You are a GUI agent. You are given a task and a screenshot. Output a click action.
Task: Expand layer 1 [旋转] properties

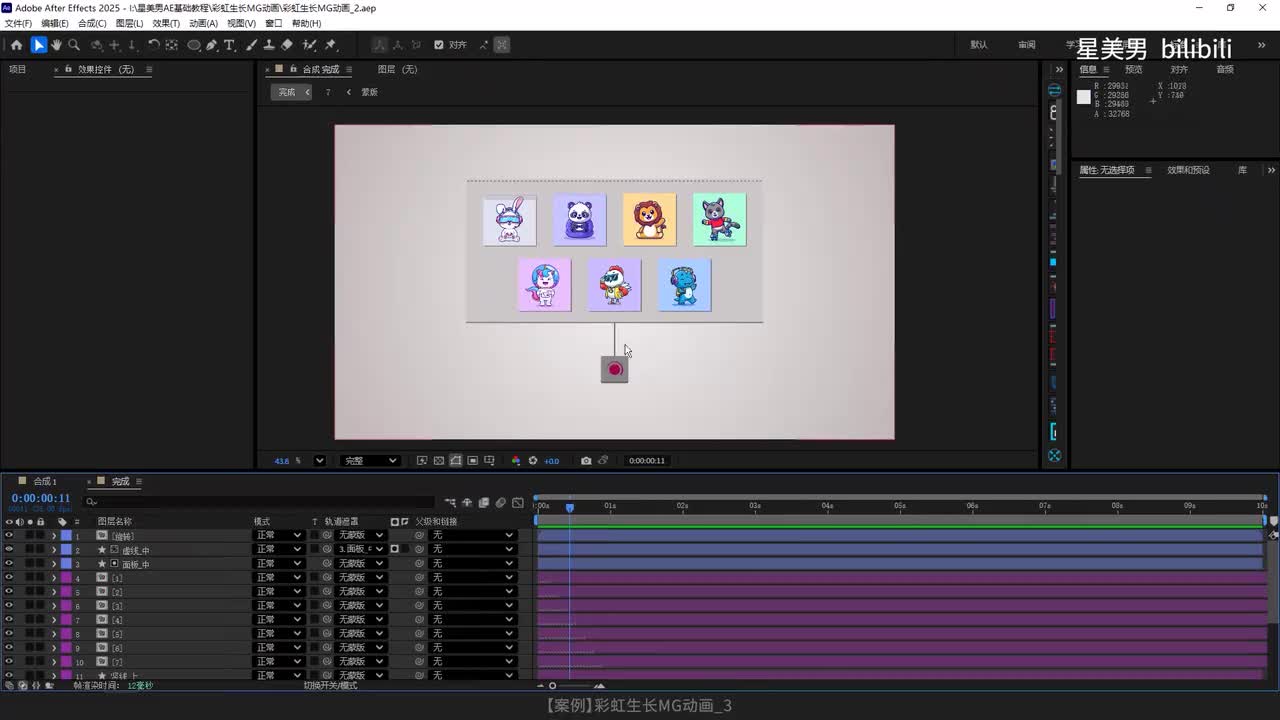[54, 536]
